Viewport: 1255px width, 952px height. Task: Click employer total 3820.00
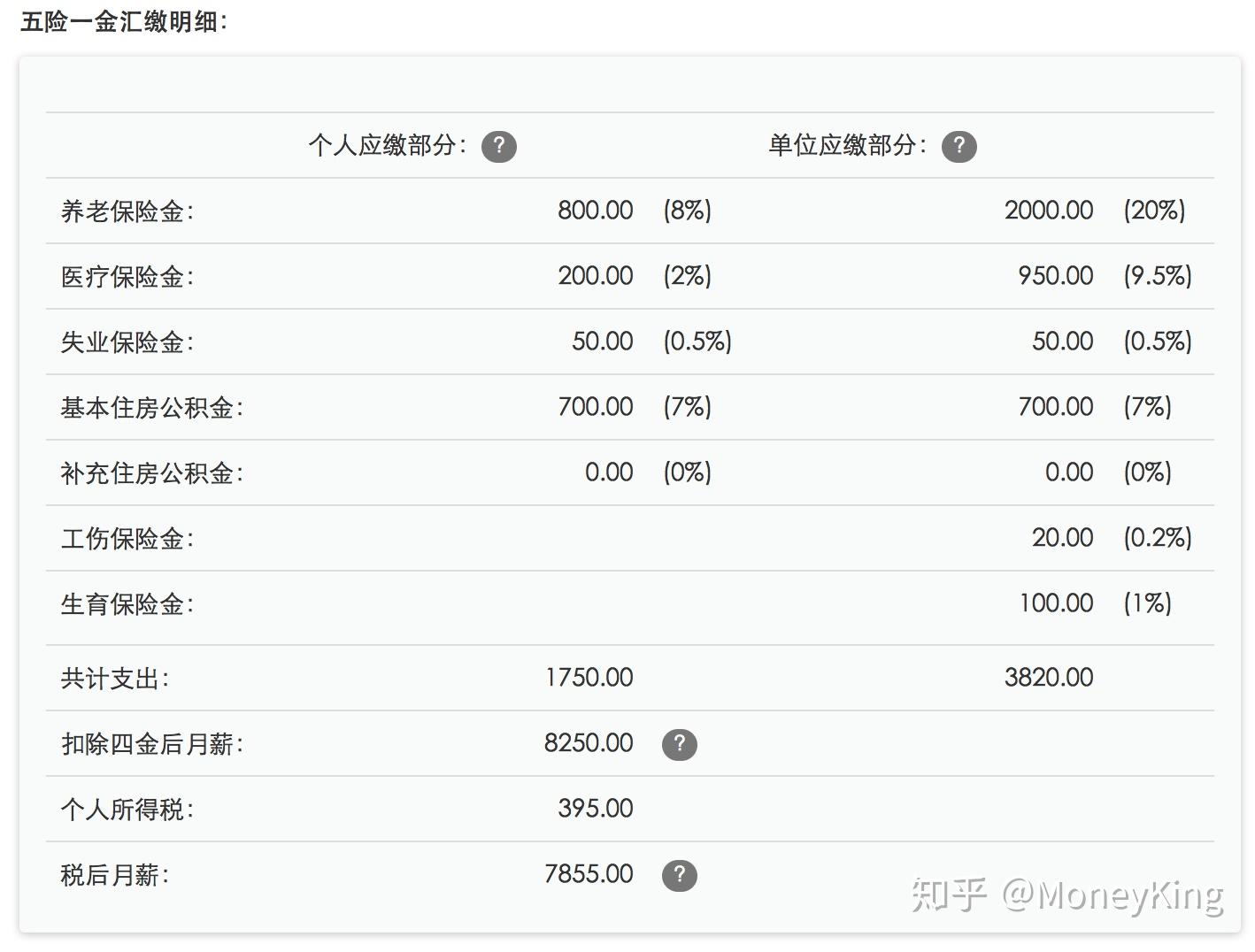pyautogui.click(x=1048, y=678)
